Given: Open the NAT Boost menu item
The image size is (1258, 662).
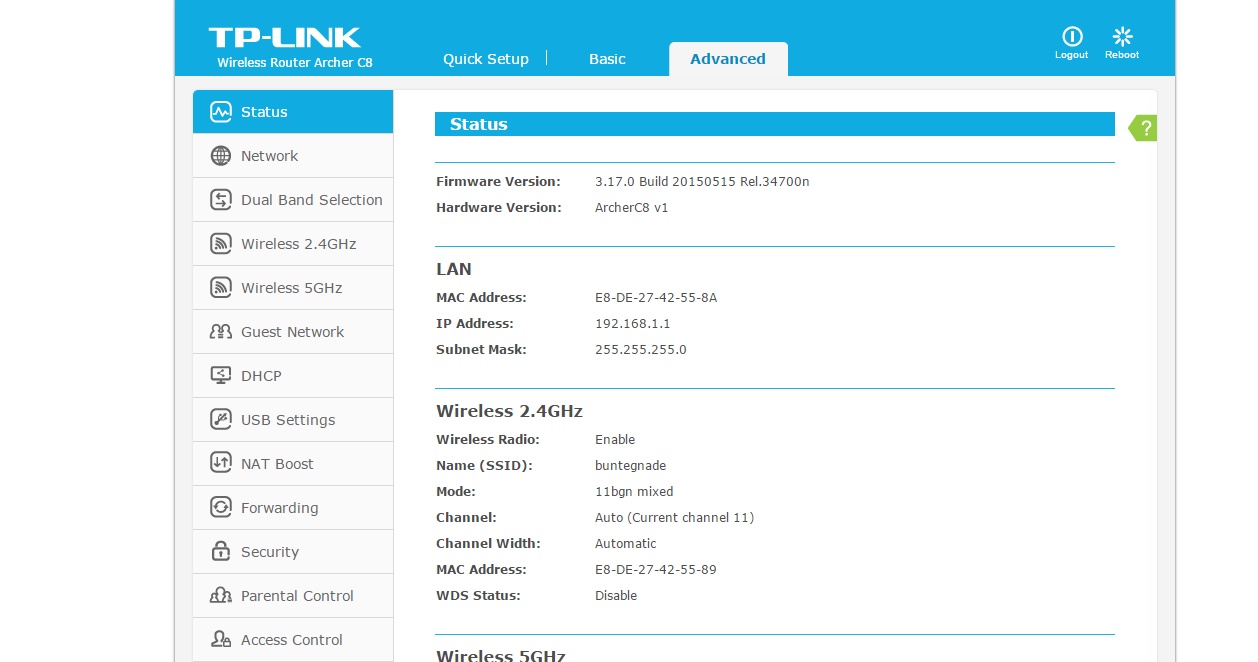Looking at the screenshot, I should (x=293, y=464).
